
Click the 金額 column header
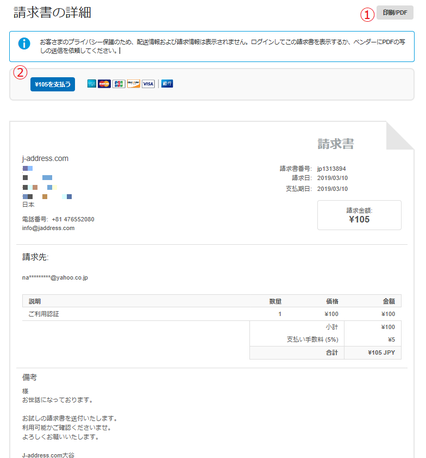coord(389,301)
